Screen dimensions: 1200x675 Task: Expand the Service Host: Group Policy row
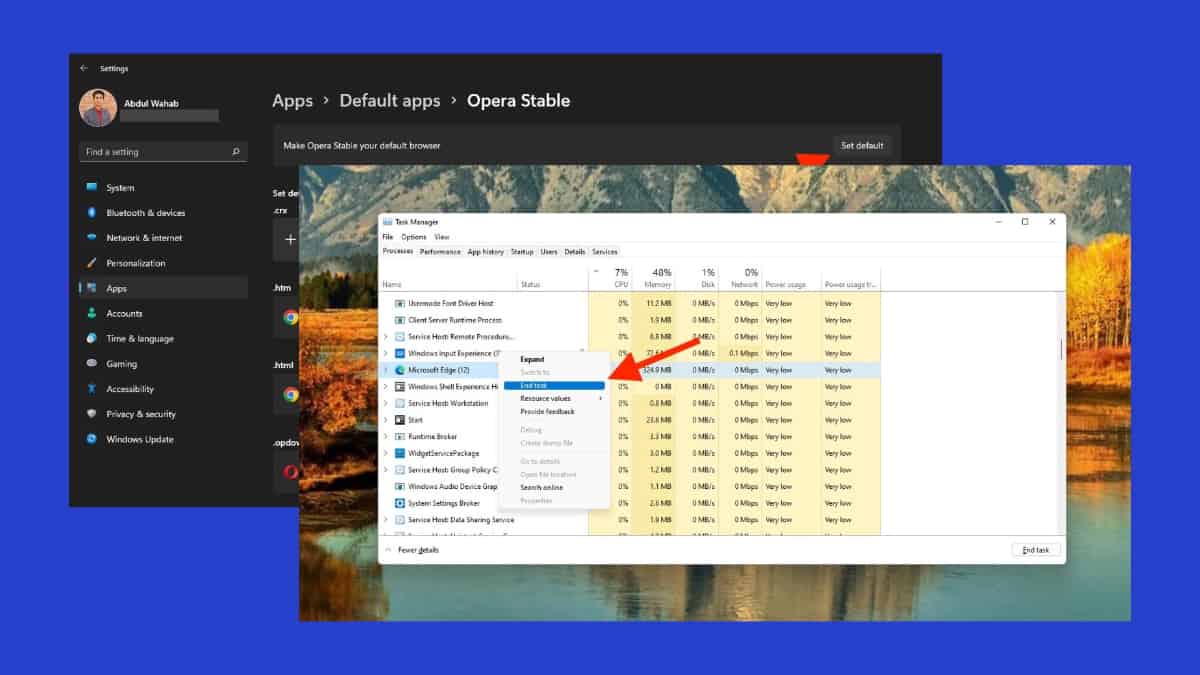tap(386, 470)
